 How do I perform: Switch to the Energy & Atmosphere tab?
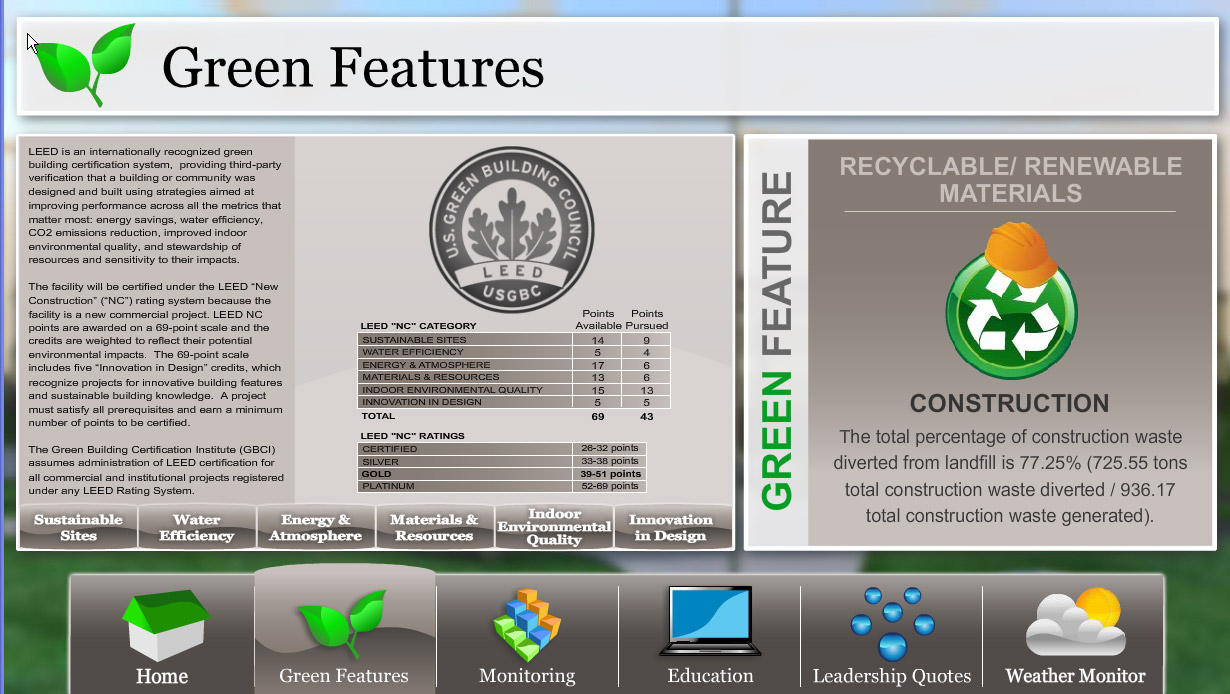tap(315, 527)
